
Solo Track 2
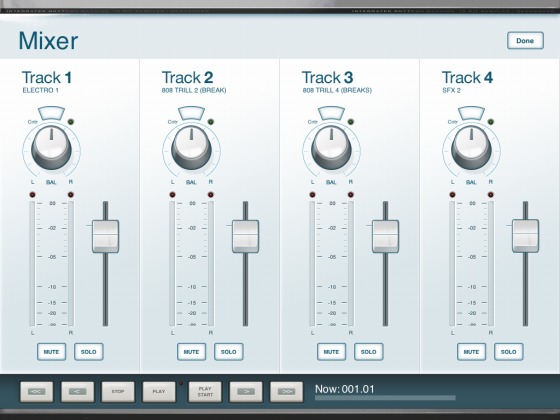click(x=229, y=352)
